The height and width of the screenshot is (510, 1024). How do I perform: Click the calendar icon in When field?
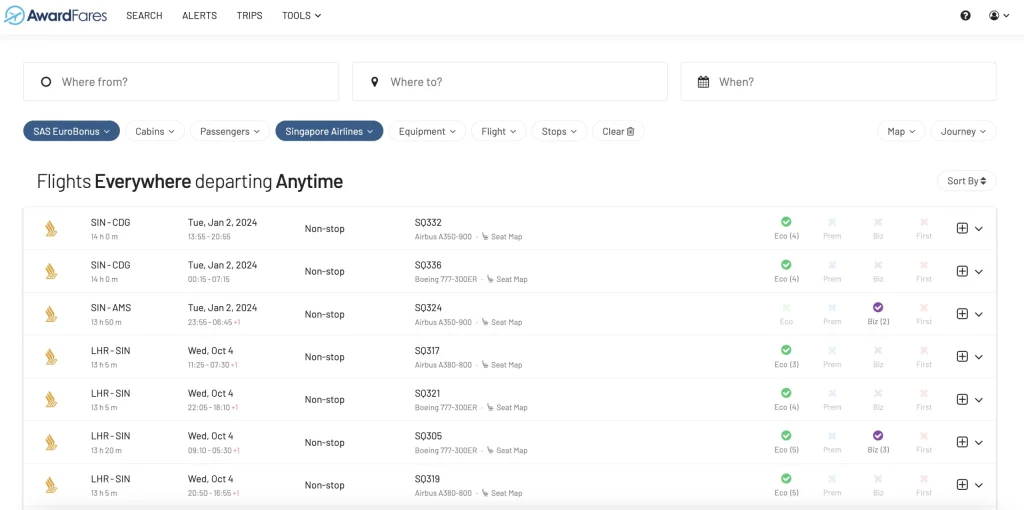(703, 82)
